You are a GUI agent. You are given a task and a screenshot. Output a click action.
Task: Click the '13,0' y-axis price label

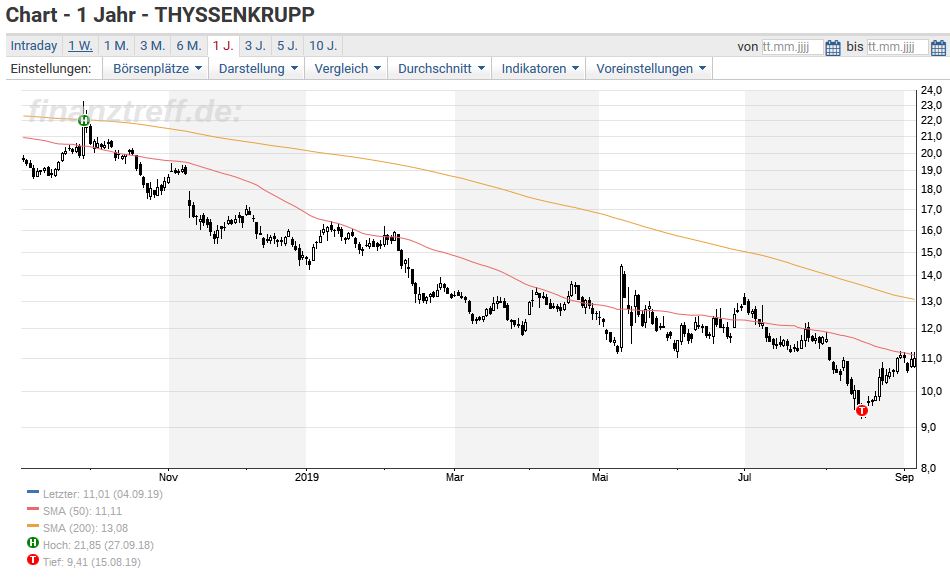coord(931,301)
